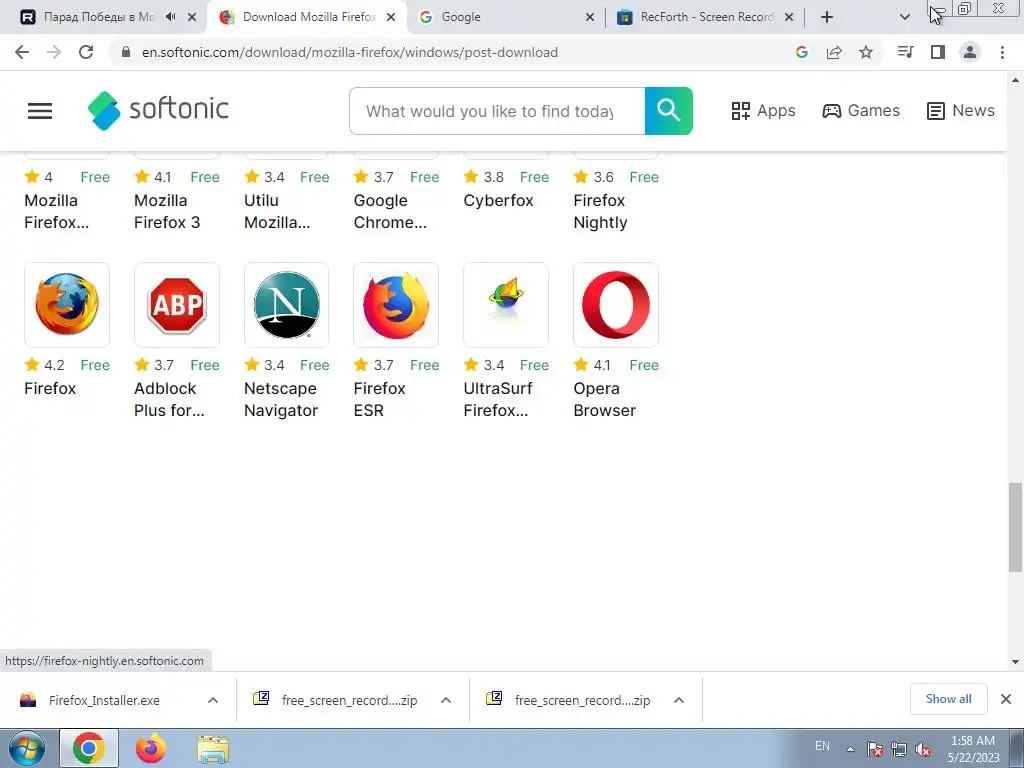
Task: Bookmark this page with the star
Action: click(866, 52)
